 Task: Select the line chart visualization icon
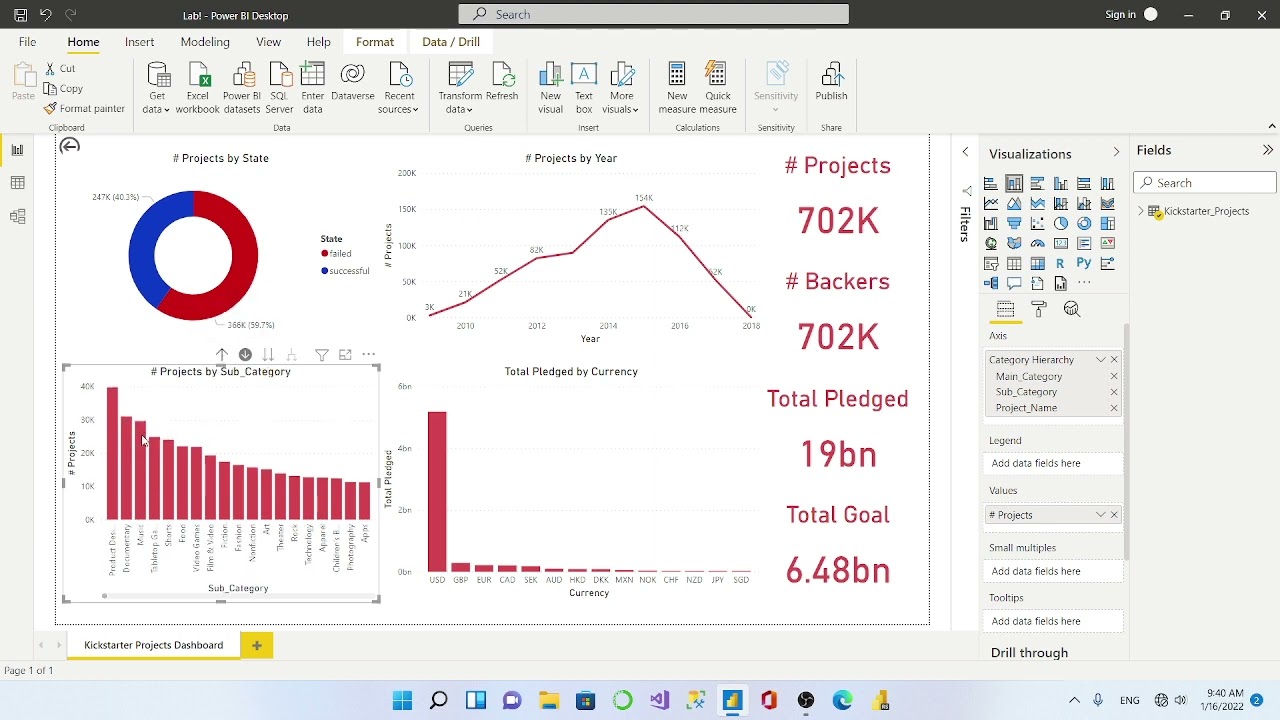click(x=991, y=204)
